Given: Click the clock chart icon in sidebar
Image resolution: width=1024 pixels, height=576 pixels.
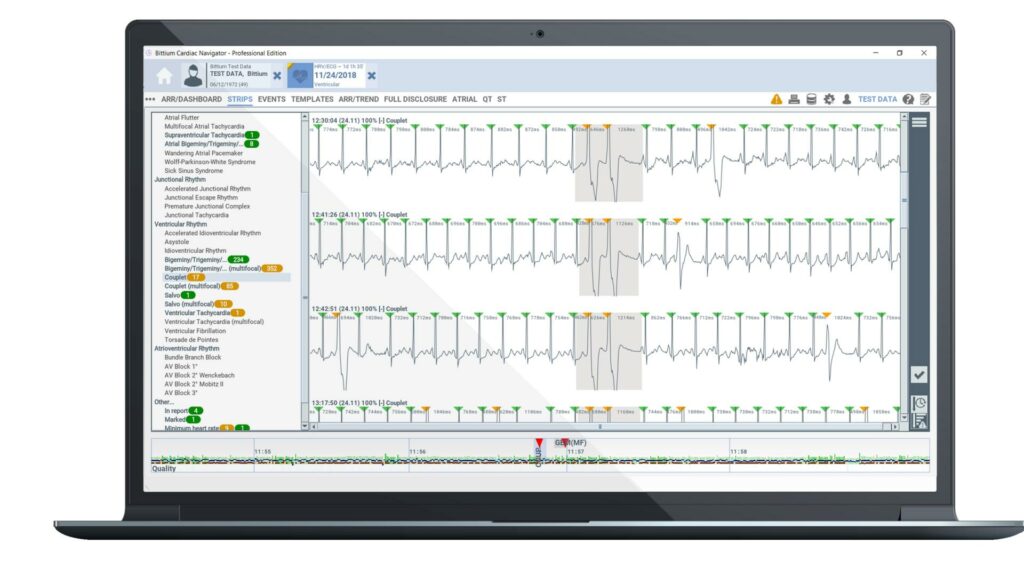Looking at the screenshot, I should click(919, 404).
